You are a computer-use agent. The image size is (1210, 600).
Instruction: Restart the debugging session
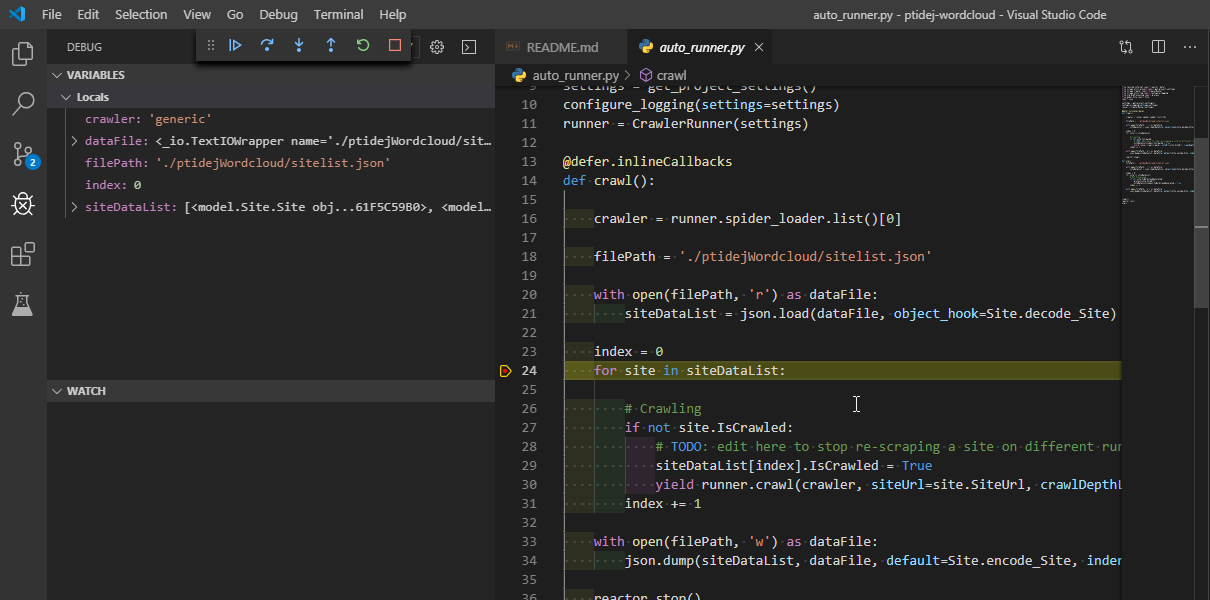(363, 45)
